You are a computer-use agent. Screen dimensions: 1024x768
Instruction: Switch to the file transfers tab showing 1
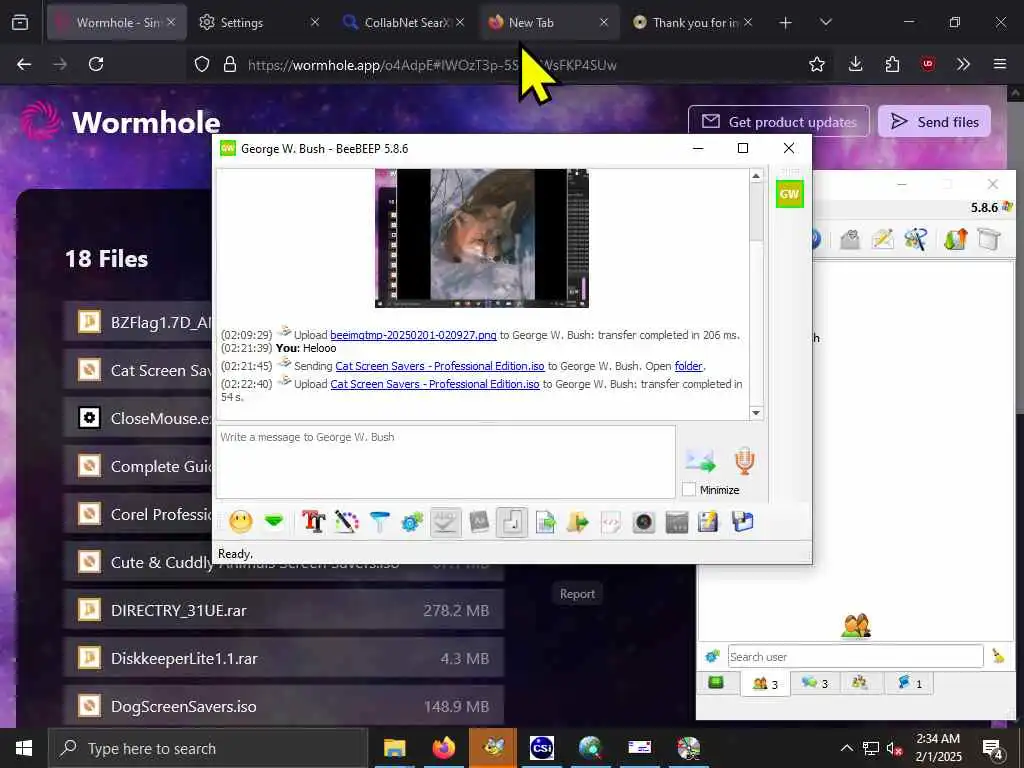coord(909,683)
